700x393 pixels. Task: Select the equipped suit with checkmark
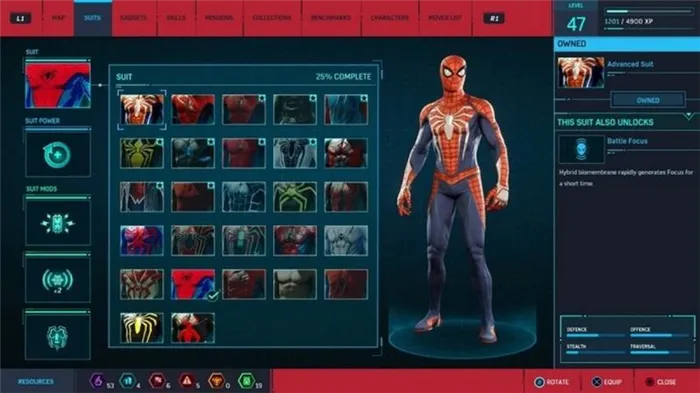coord(193,284)
